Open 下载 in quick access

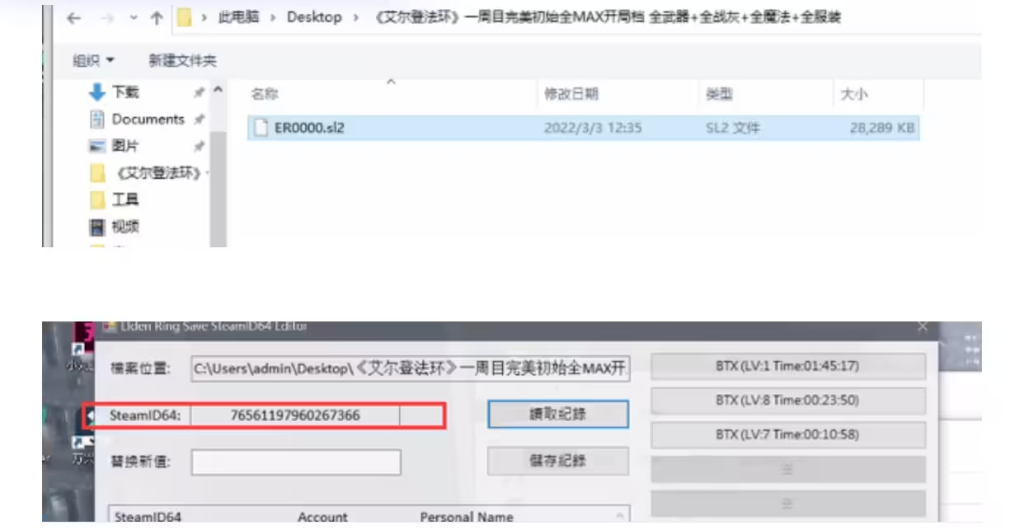point(125,93)
